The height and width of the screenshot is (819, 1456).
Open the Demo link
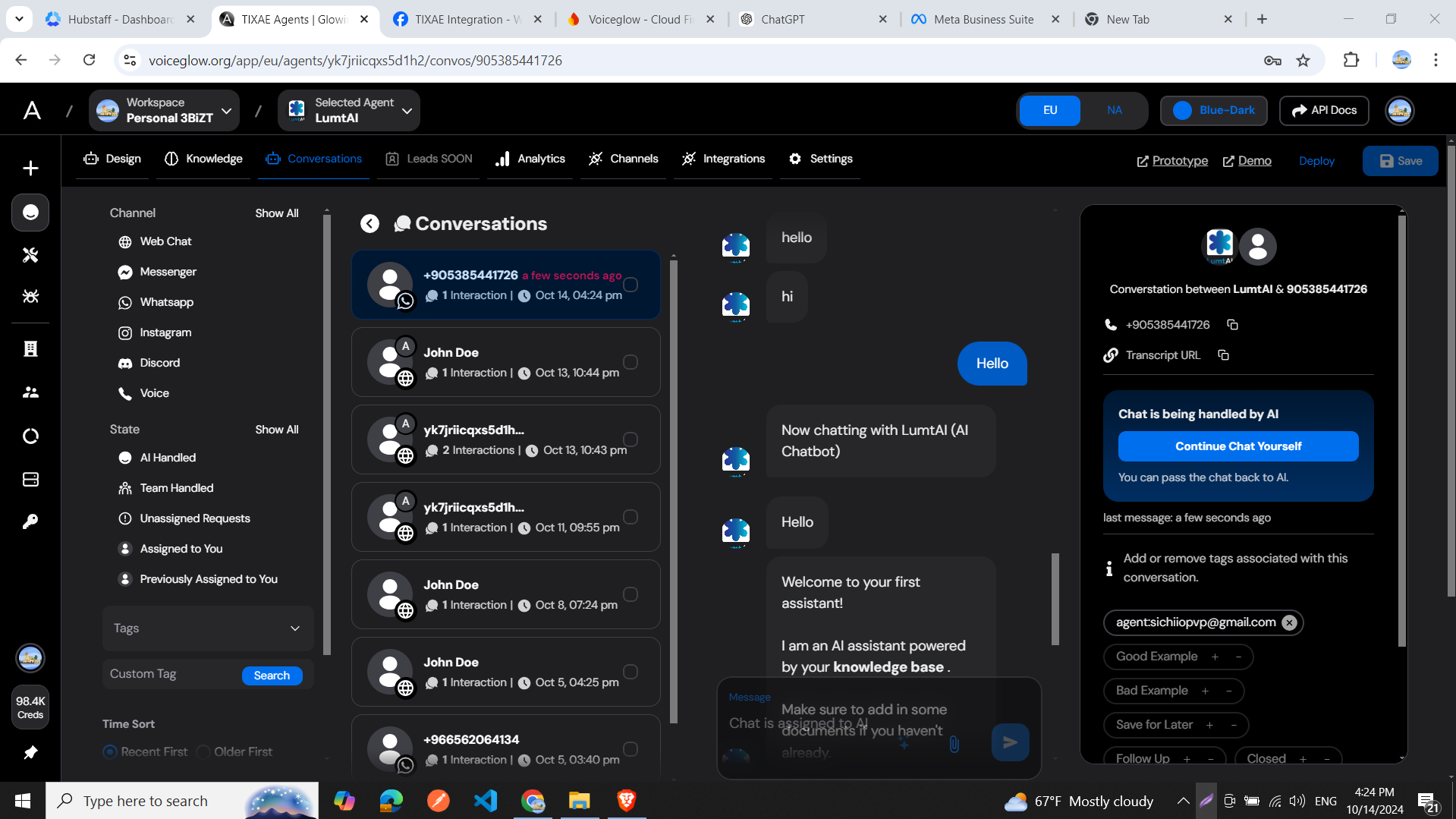1247,161
